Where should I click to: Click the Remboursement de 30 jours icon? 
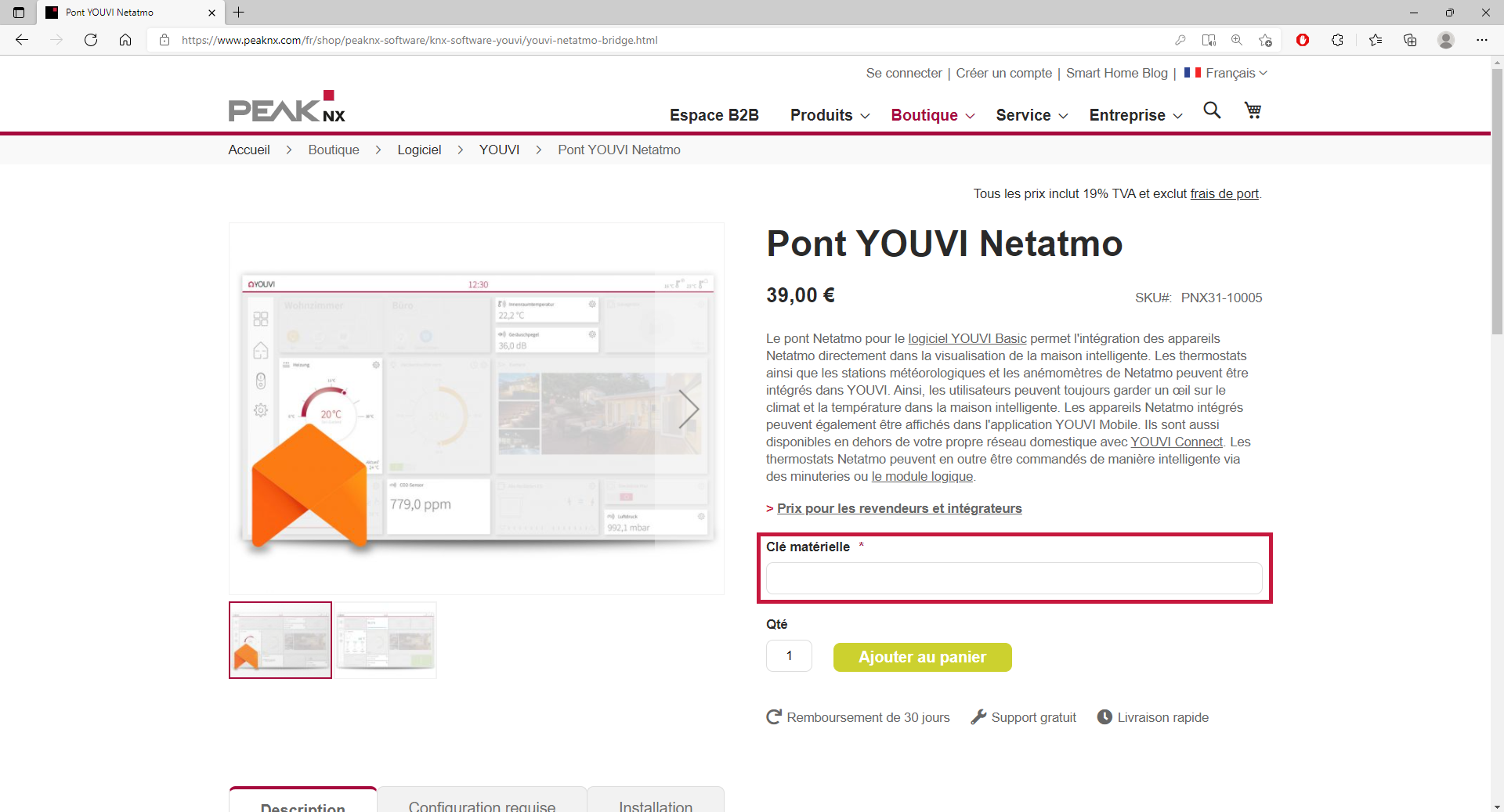pyautogui.click(x=774, y=716)
